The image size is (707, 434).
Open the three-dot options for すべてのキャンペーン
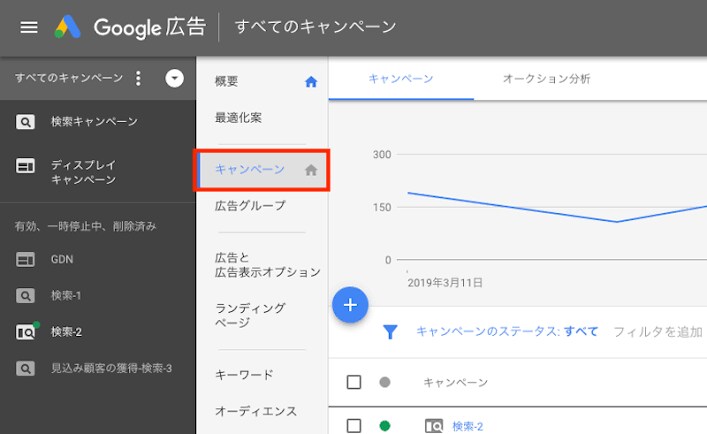point(138,78)
